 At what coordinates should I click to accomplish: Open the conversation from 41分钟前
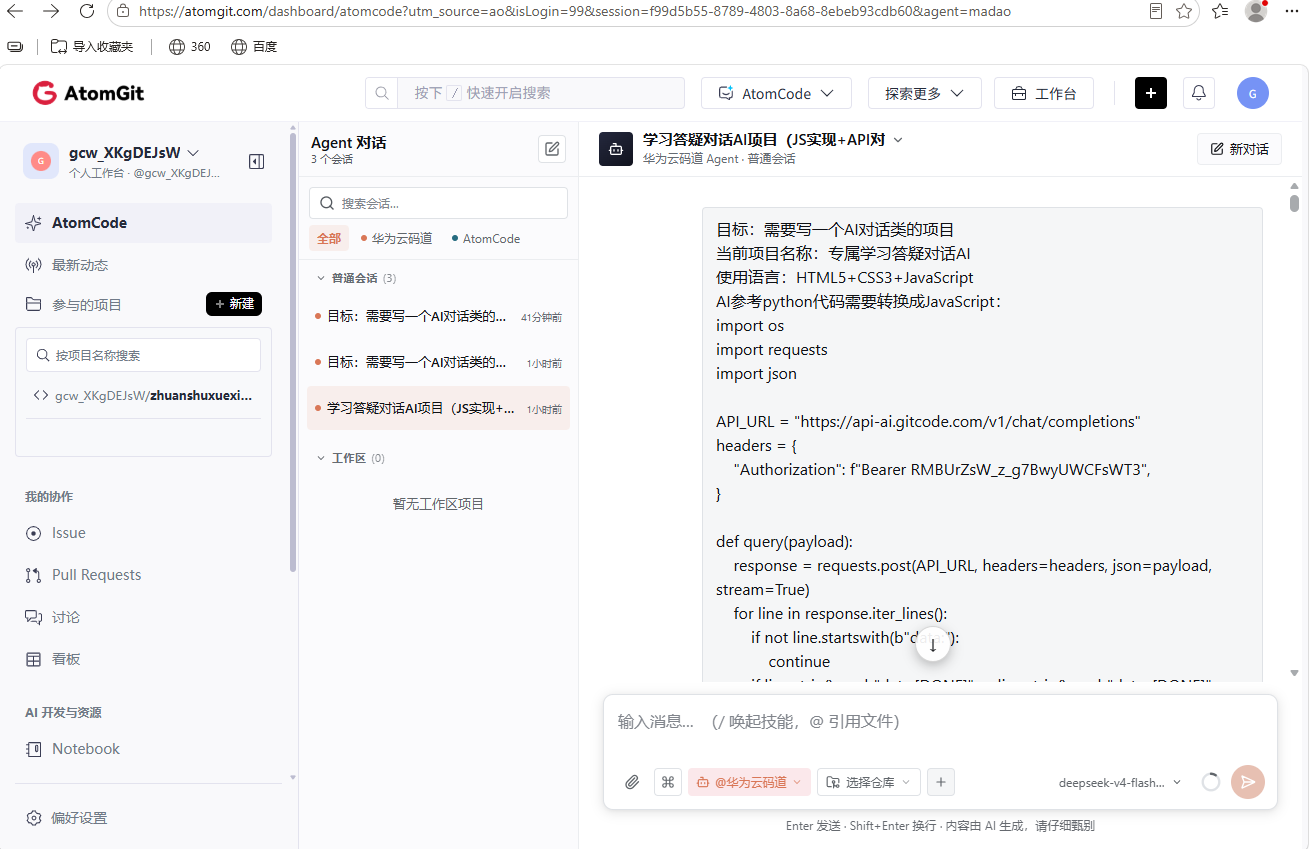[x=438, y=317]
